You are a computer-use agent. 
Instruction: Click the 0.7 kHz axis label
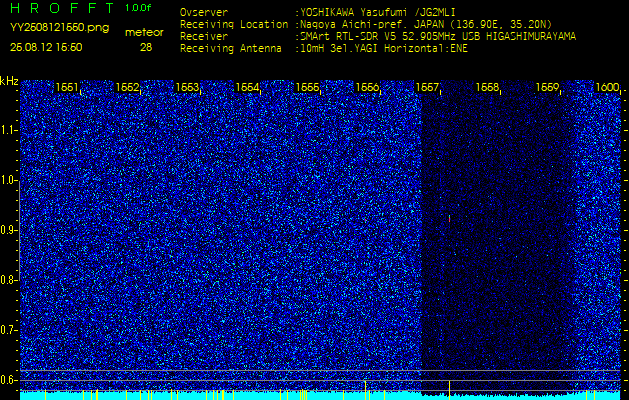8,330
